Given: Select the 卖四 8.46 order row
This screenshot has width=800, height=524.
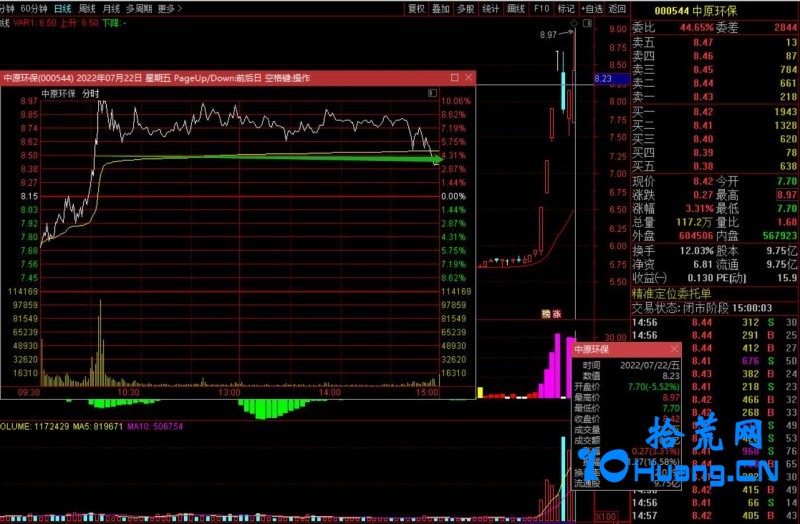Looking at the screenshot, I should 714,56.
